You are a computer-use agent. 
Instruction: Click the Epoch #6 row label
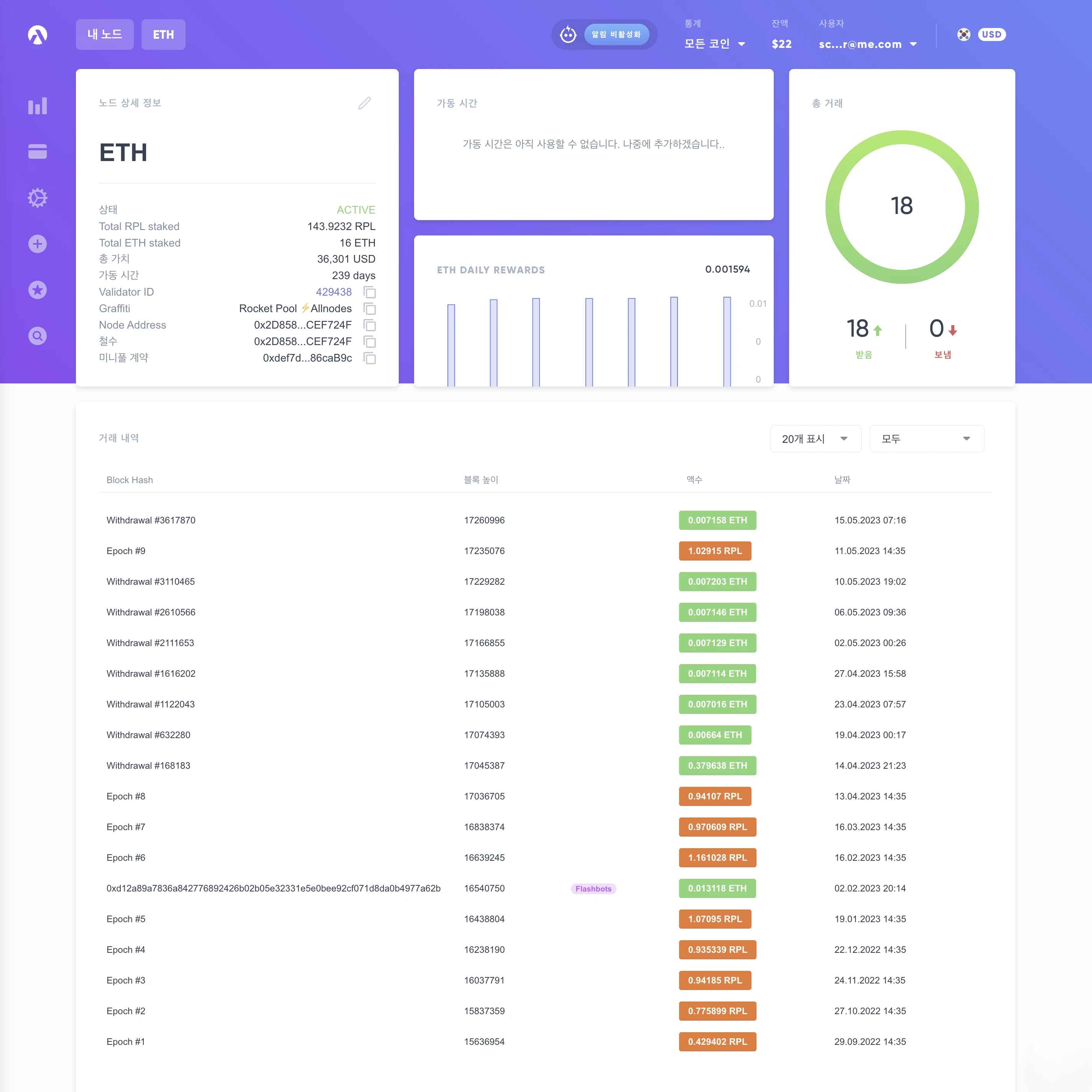coord(125,857)
